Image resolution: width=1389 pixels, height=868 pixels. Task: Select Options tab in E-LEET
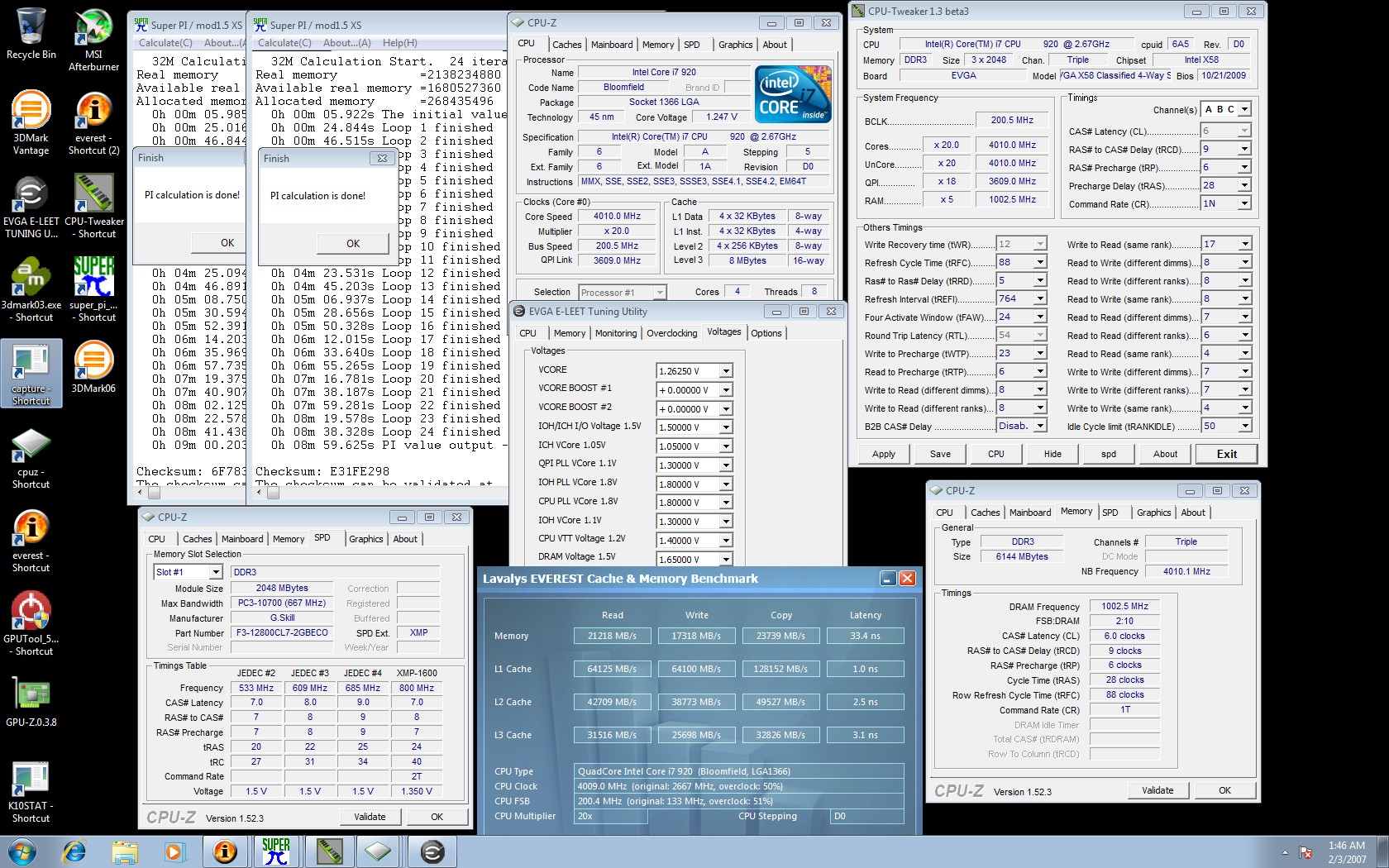[x=766, y=333]
